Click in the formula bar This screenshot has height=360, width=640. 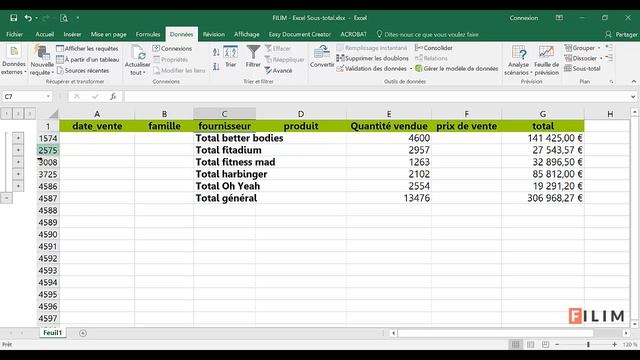click(x=376, y=96)
